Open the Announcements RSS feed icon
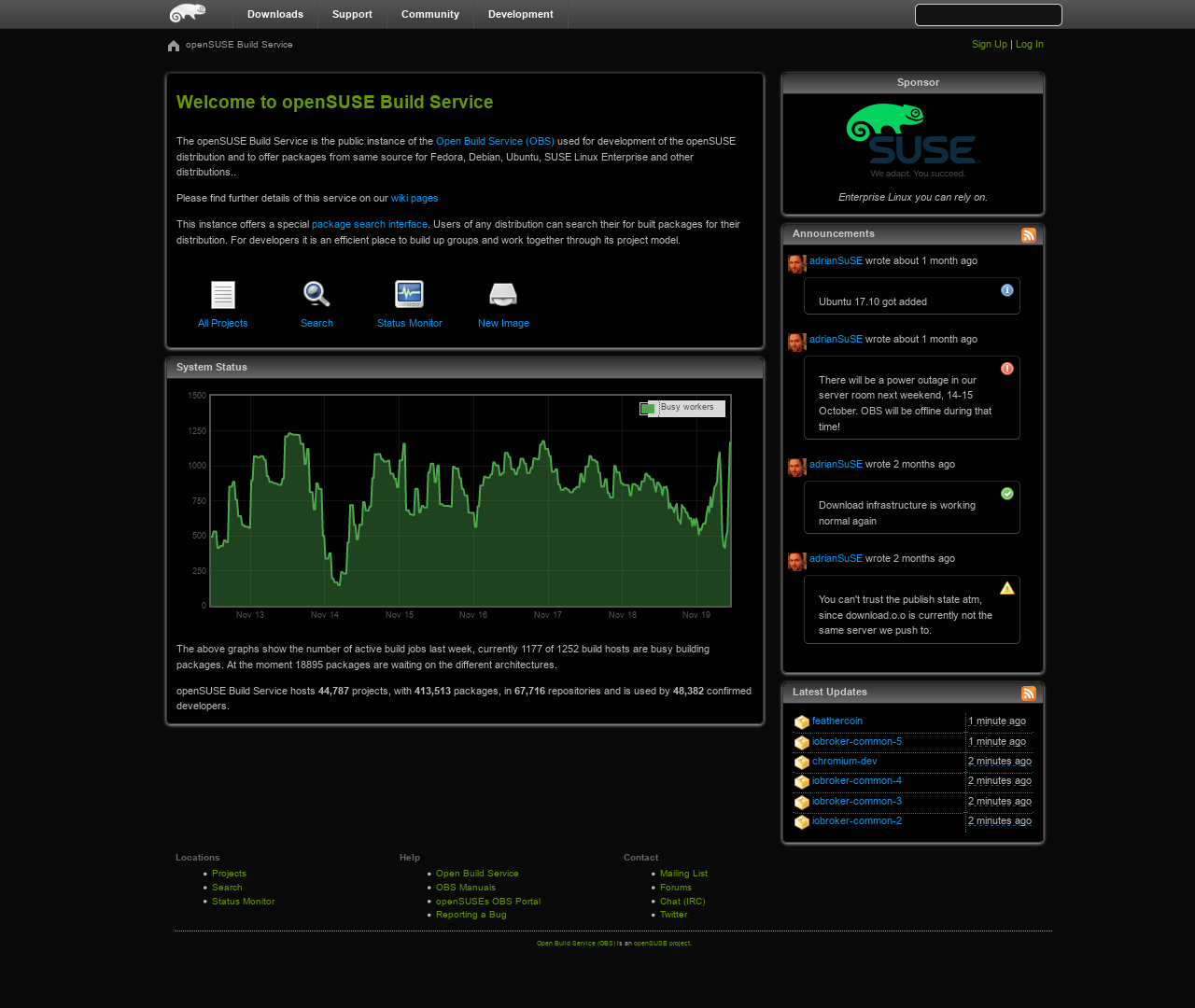The image size is (1195, 1008). tap(1029, 235)
